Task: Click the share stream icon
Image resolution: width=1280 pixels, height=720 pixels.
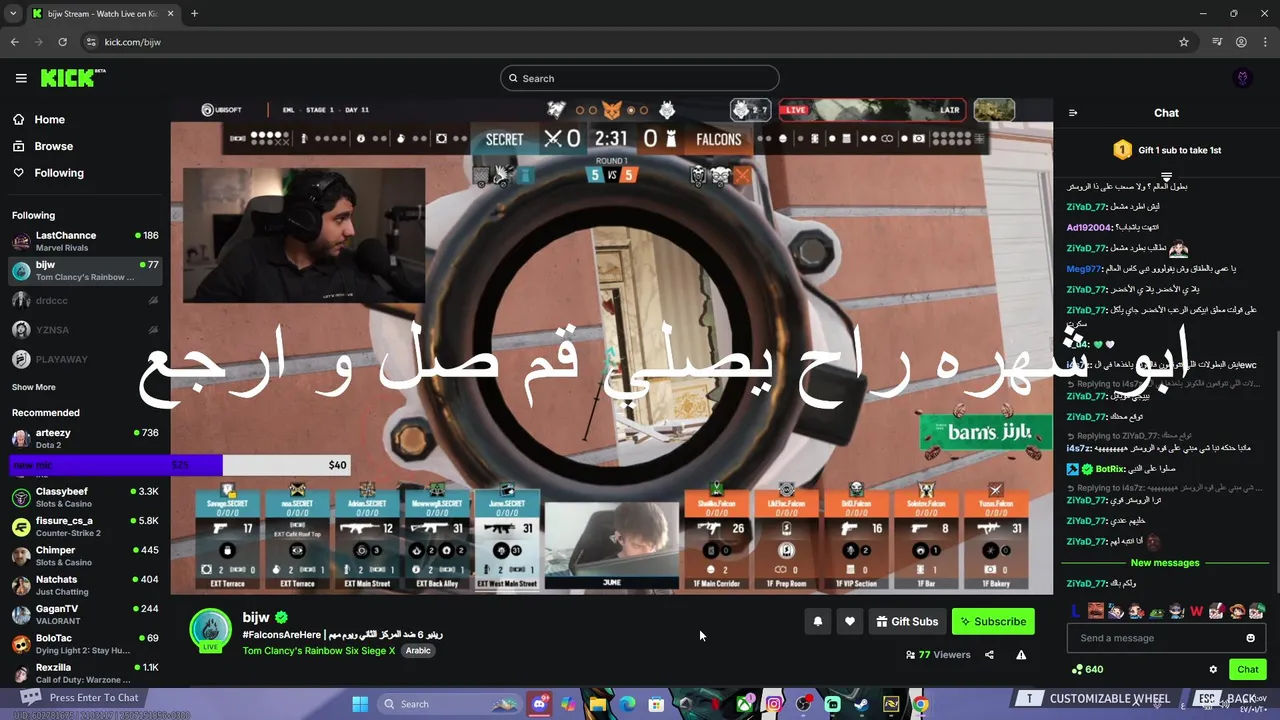Action: tap(989, 655)
